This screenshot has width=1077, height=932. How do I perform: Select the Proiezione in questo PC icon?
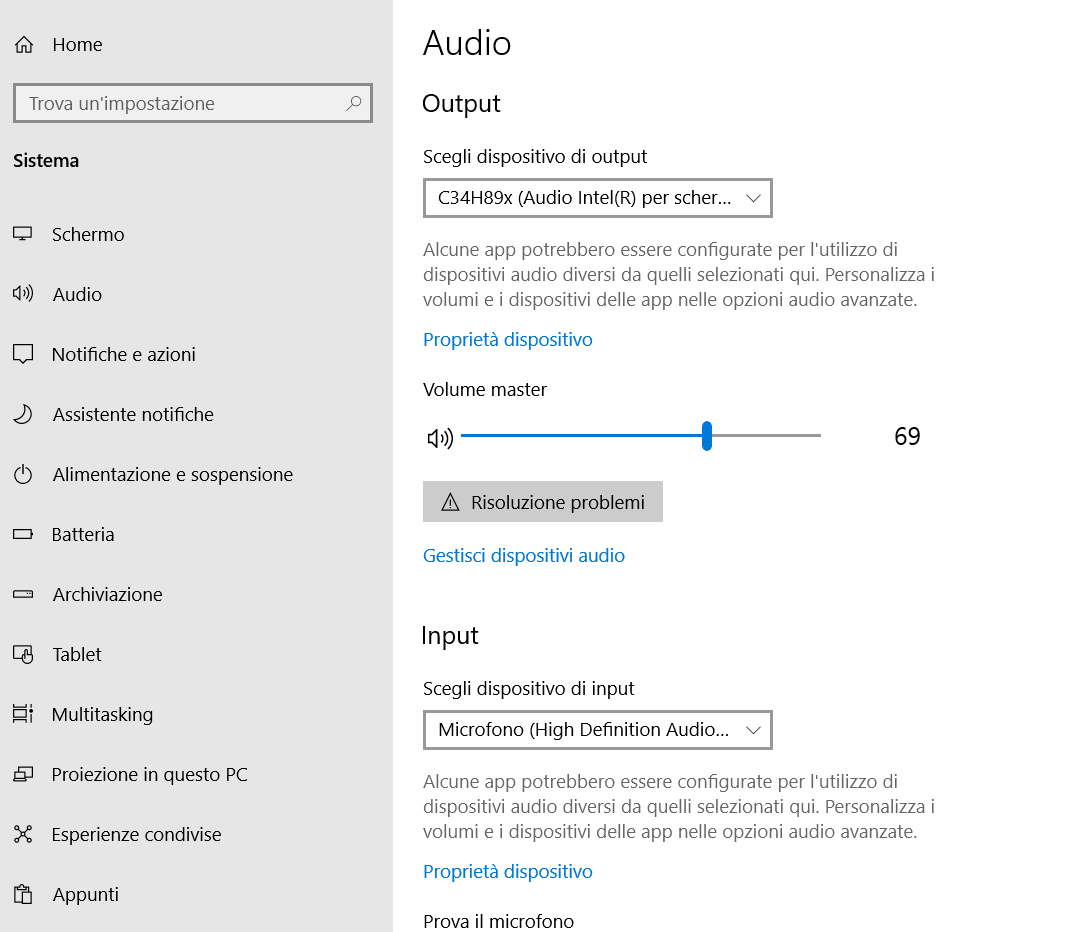25,774
